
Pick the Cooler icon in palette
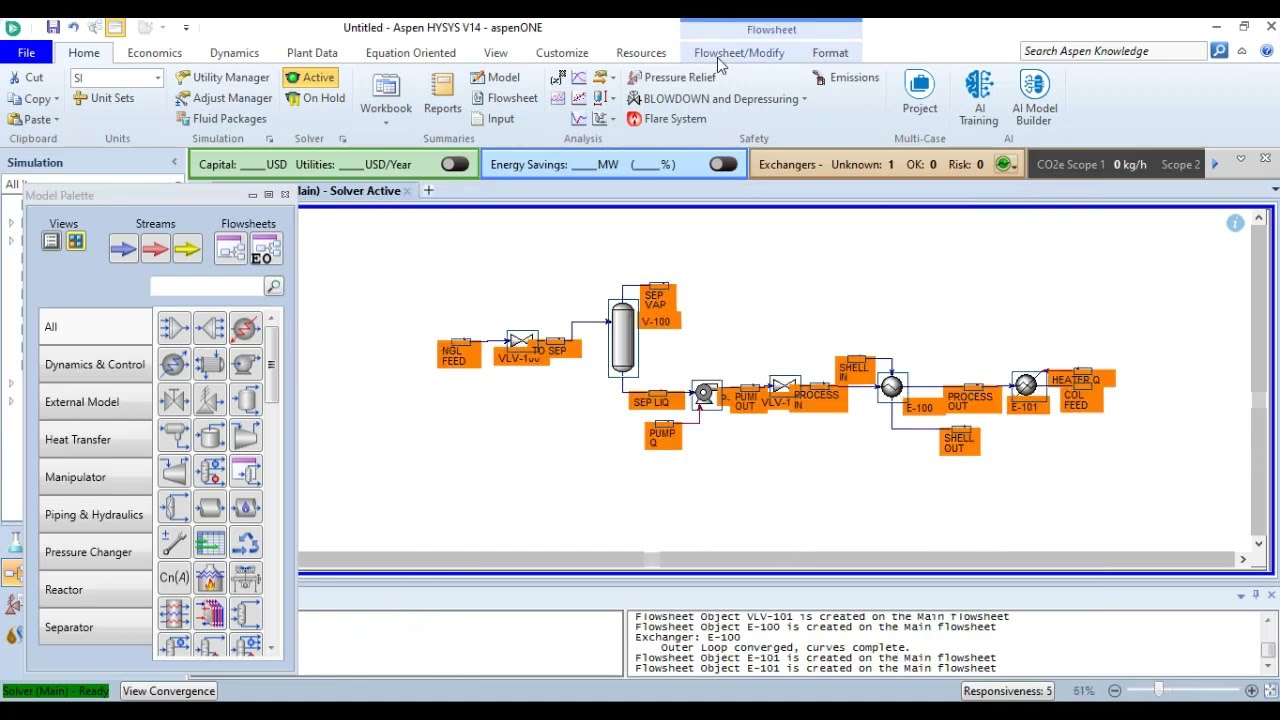pos(174,364)
